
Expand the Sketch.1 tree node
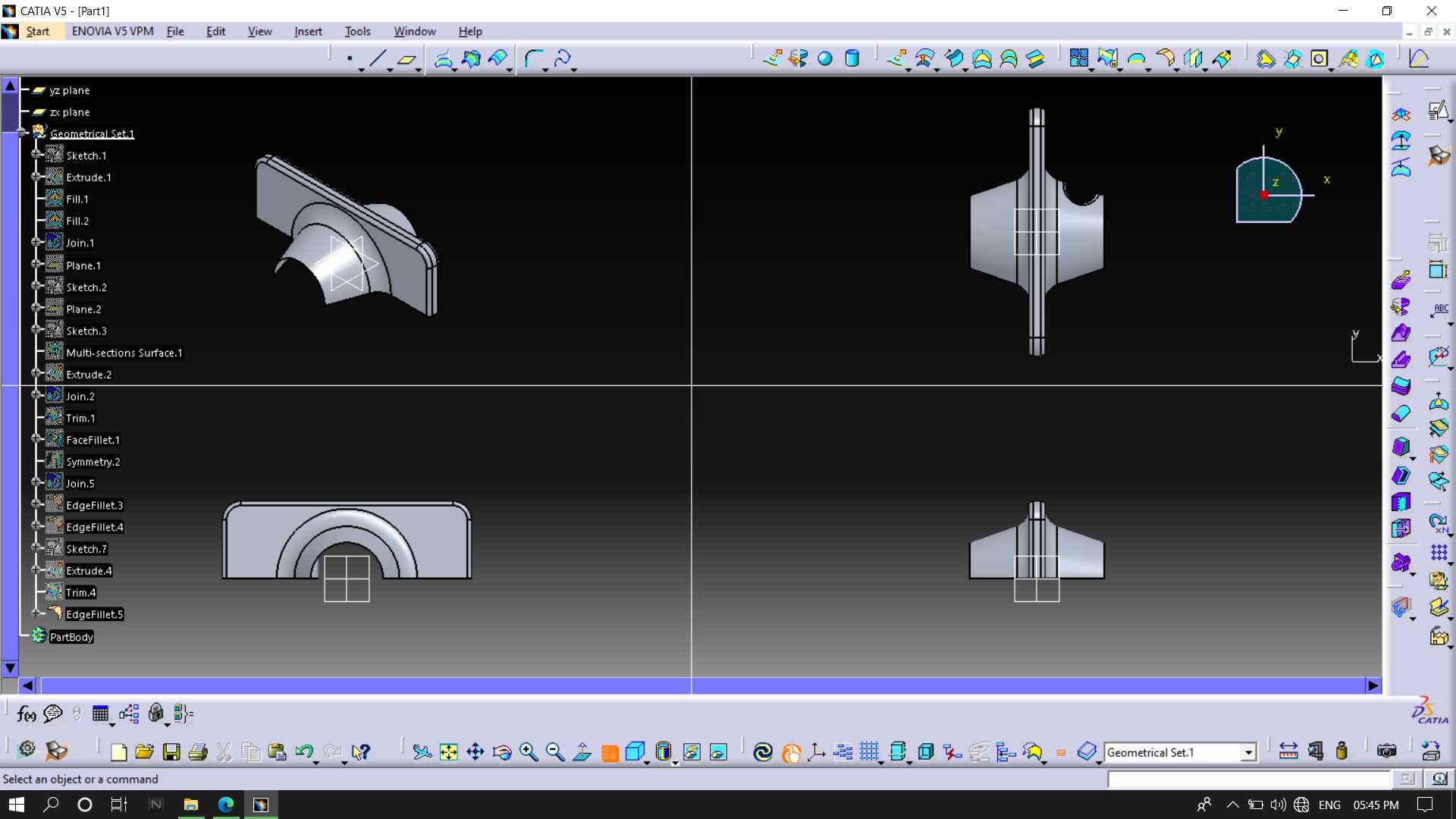pyautogui.click(x=36, y=154)
